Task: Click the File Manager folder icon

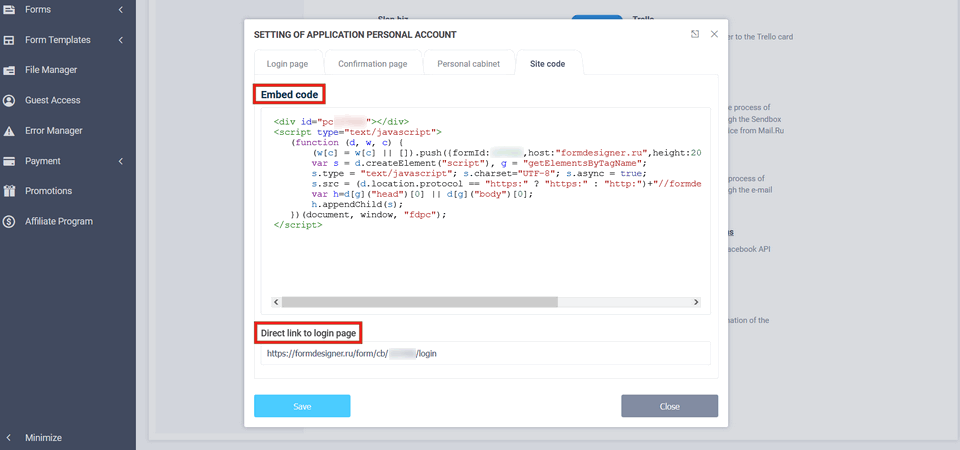Action: [x=9, y=70]
